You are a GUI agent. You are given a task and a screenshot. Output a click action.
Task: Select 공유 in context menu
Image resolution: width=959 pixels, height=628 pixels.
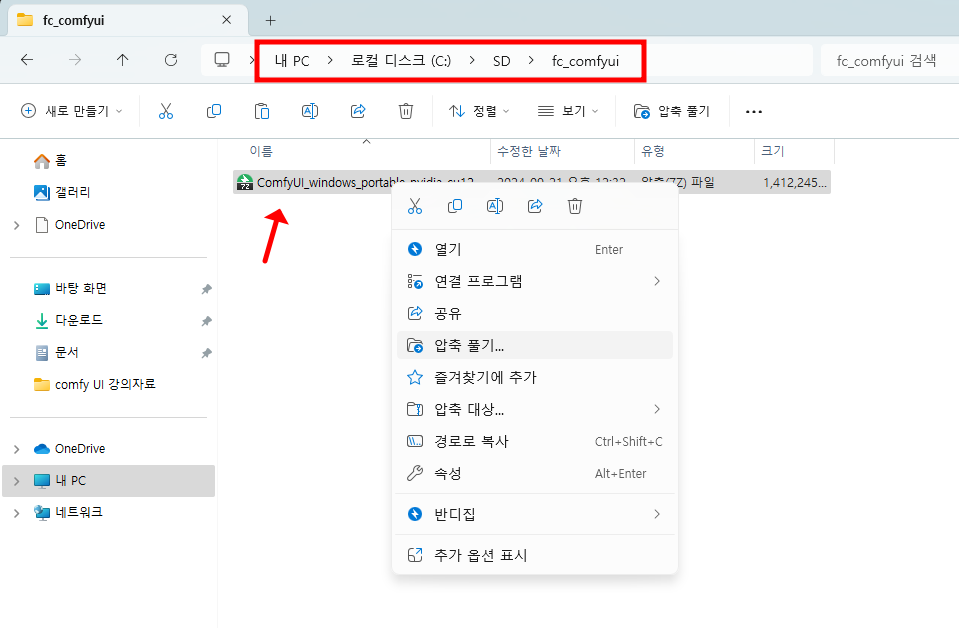[x=535, y=313]
